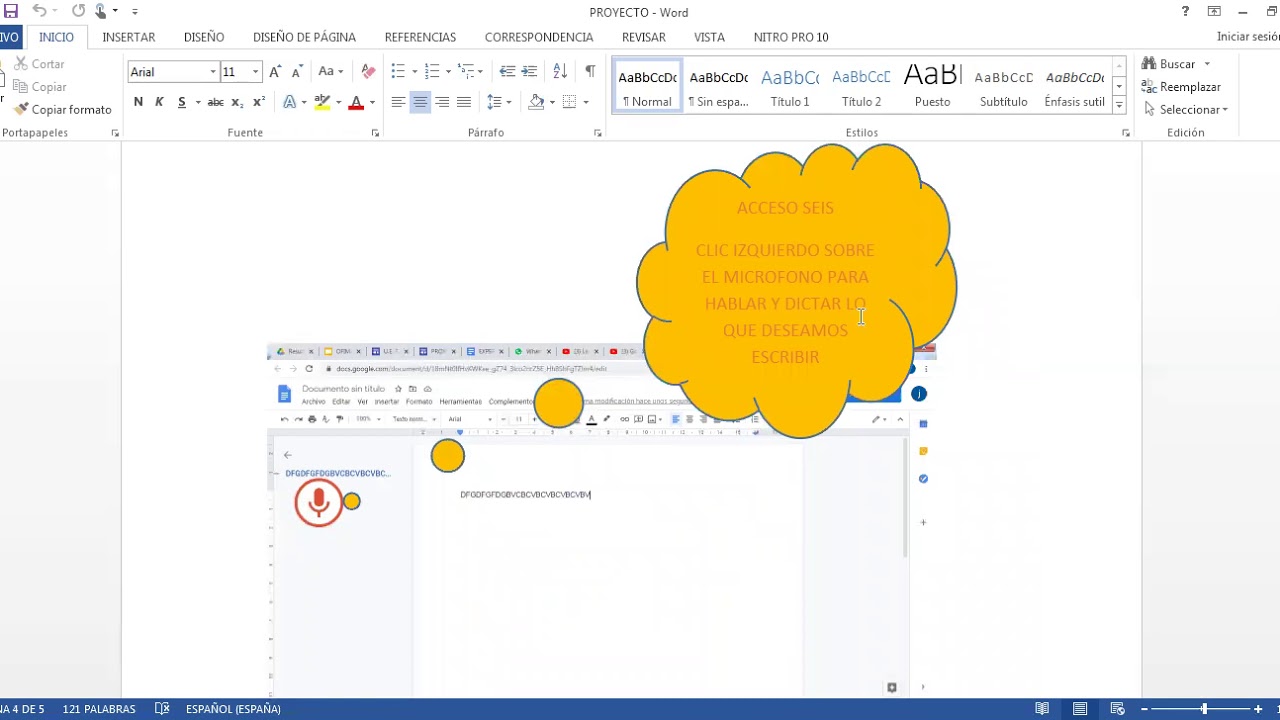This screenshot has height=720, width=1280.
Task: Open the VISTA tab
Action: [709, 37]
